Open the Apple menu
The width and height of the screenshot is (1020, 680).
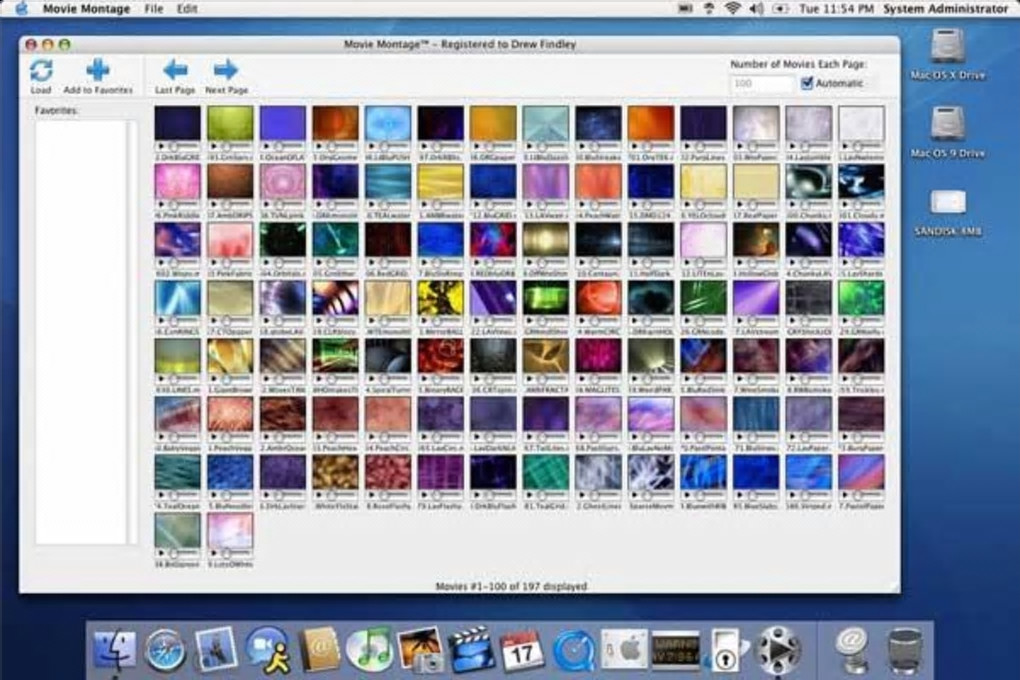(21, 9)
